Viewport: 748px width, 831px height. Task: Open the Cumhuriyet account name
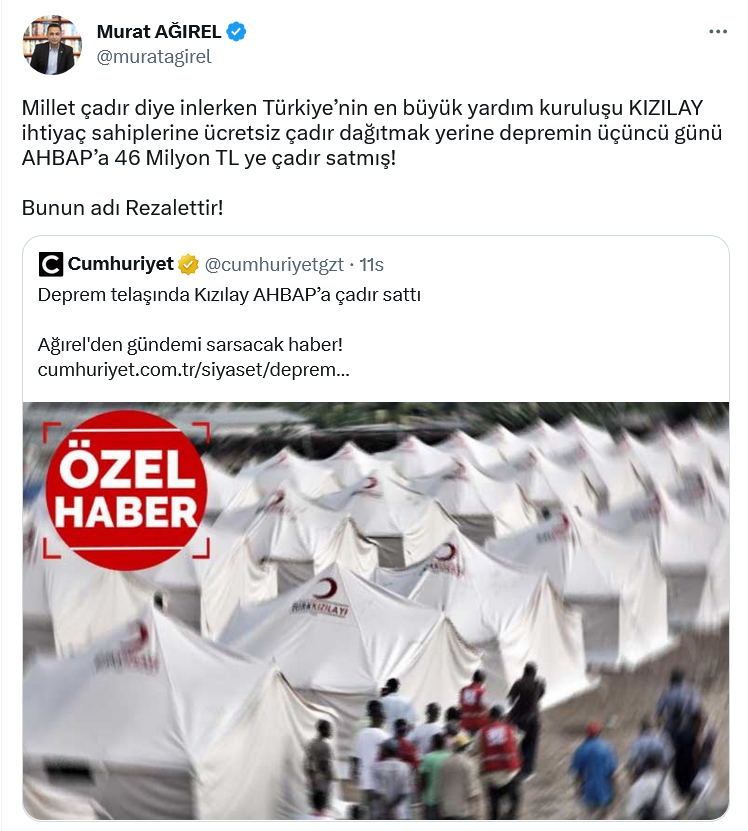click(x=121, y=264)
